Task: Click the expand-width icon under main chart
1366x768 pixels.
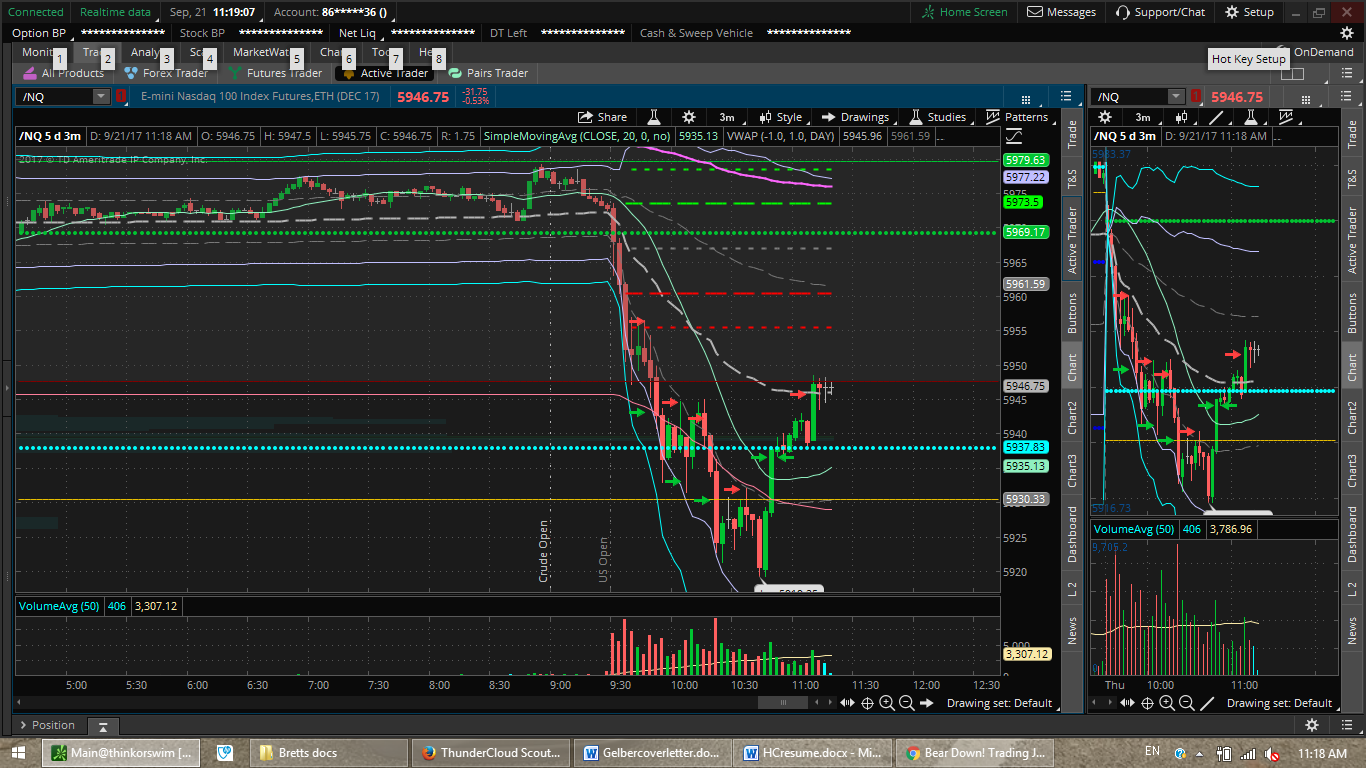Action: pos(848,703)
